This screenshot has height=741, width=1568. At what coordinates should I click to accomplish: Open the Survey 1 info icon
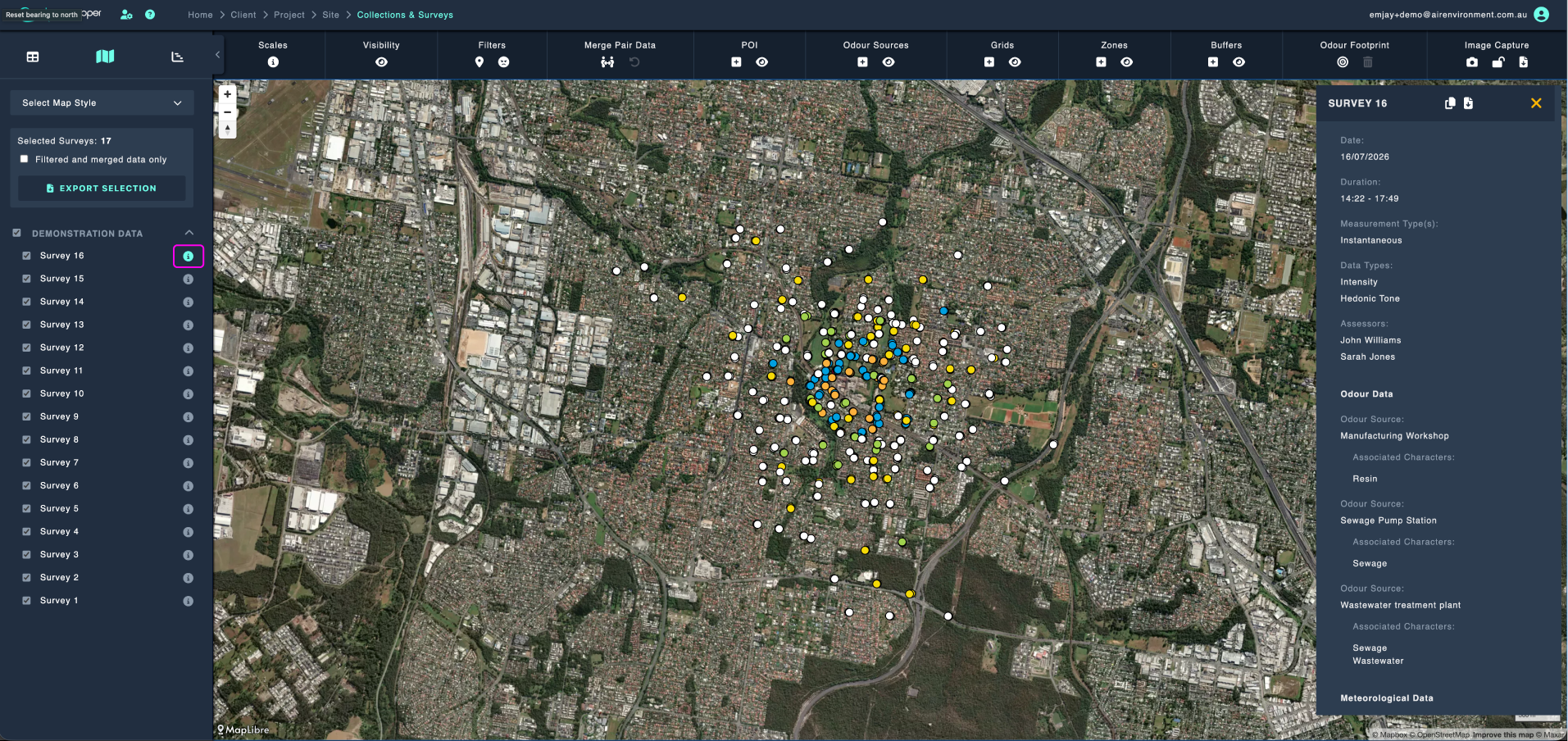(189, 601)
